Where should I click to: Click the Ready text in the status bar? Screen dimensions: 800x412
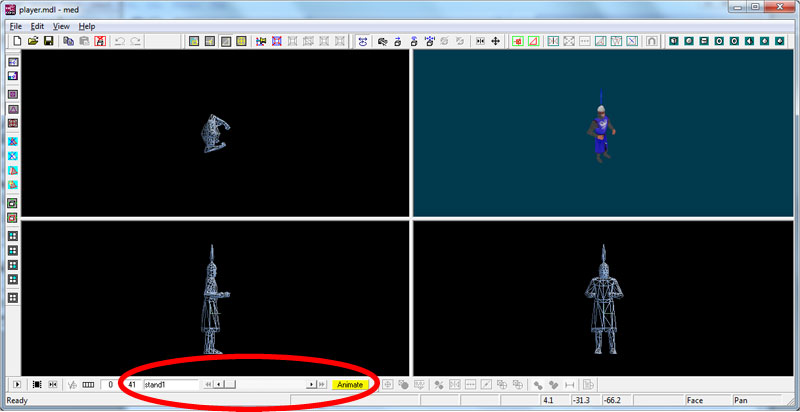click(x=16, y=400)
